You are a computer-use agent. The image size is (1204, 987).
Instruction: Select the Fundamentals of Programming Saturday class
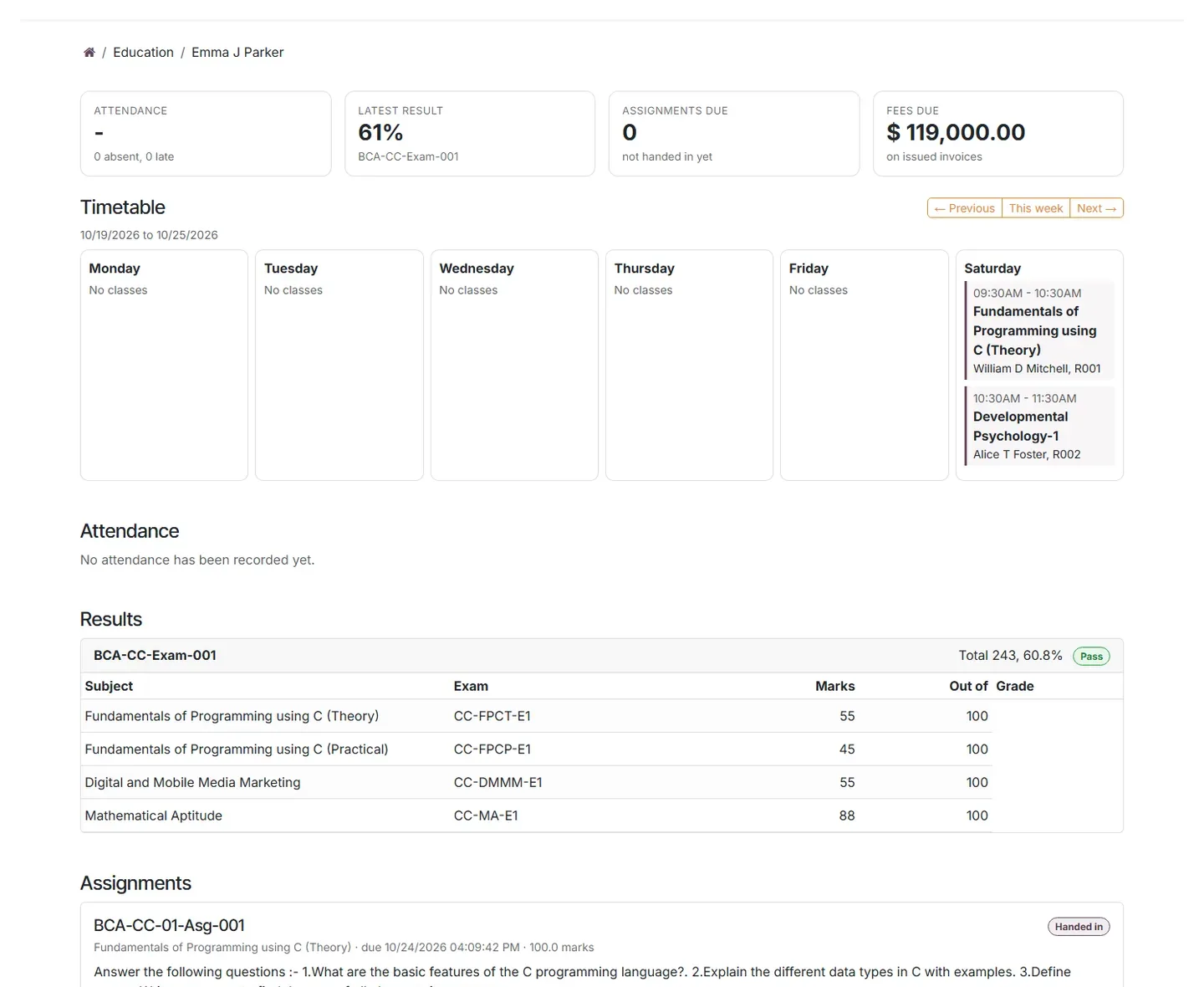click(1039, 330)
